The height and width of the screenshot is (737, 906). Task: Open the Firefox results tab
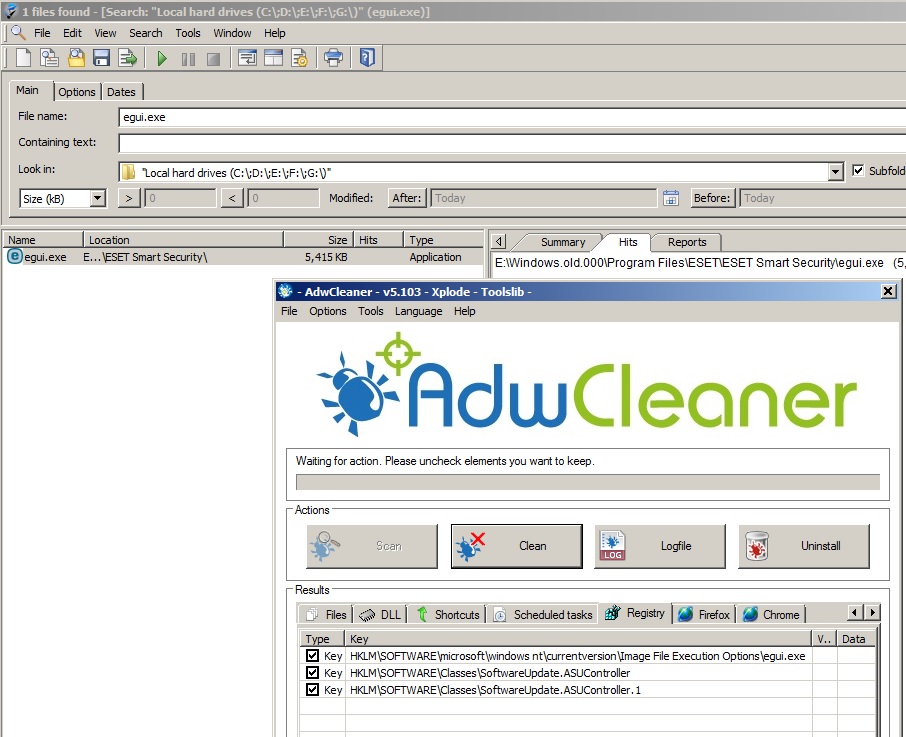[x=704, y=615]
